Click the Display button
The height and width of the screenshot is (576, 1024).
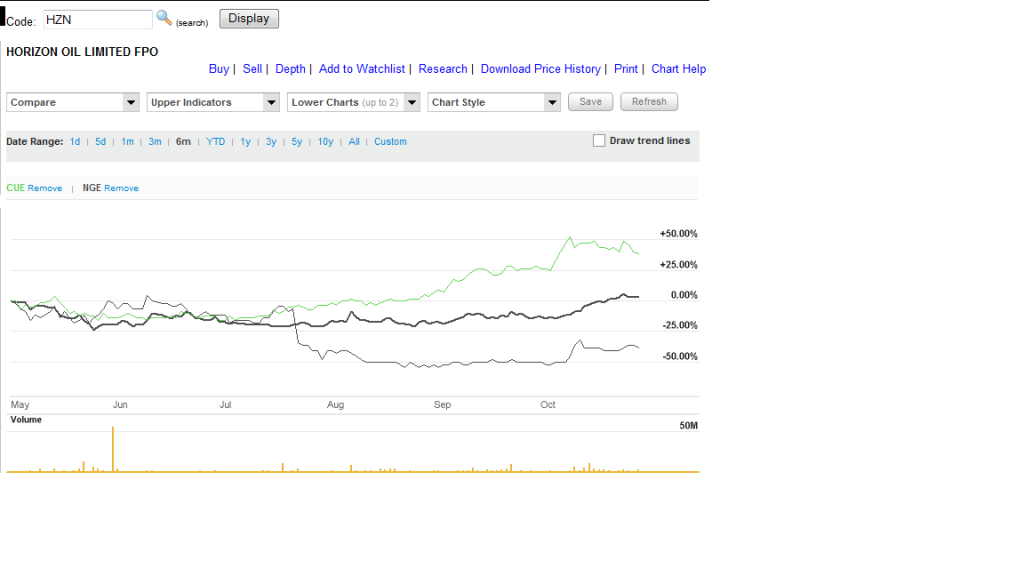tap(249, 19)
